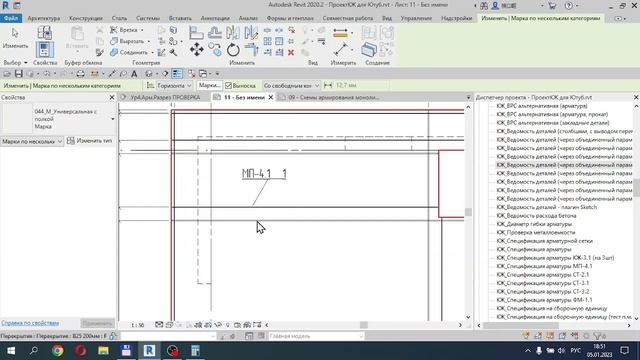Image resolution: width=640 pixels, height=360 pixels.
Task: Open the Горизонтально orientation dropdown
Action: click(x=174, y=85)
